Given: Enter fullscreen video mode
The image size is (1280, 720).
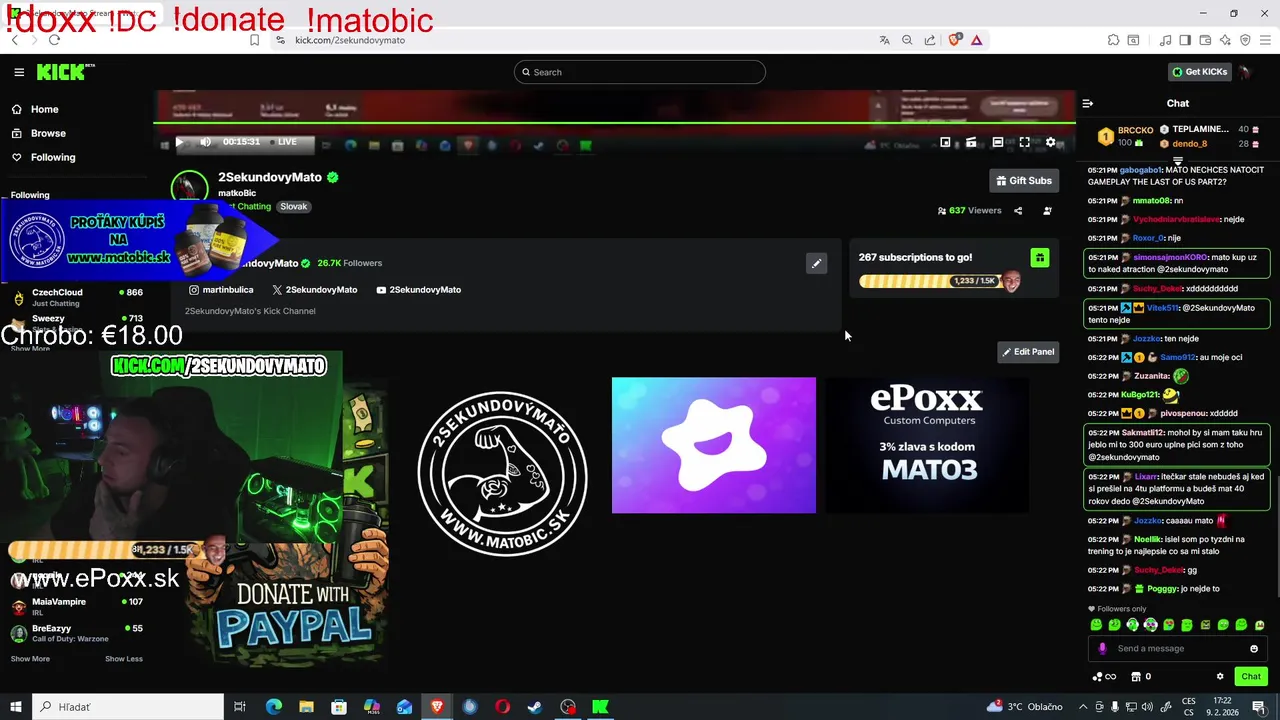Looking at the screenshot, I should [1024, 142].
